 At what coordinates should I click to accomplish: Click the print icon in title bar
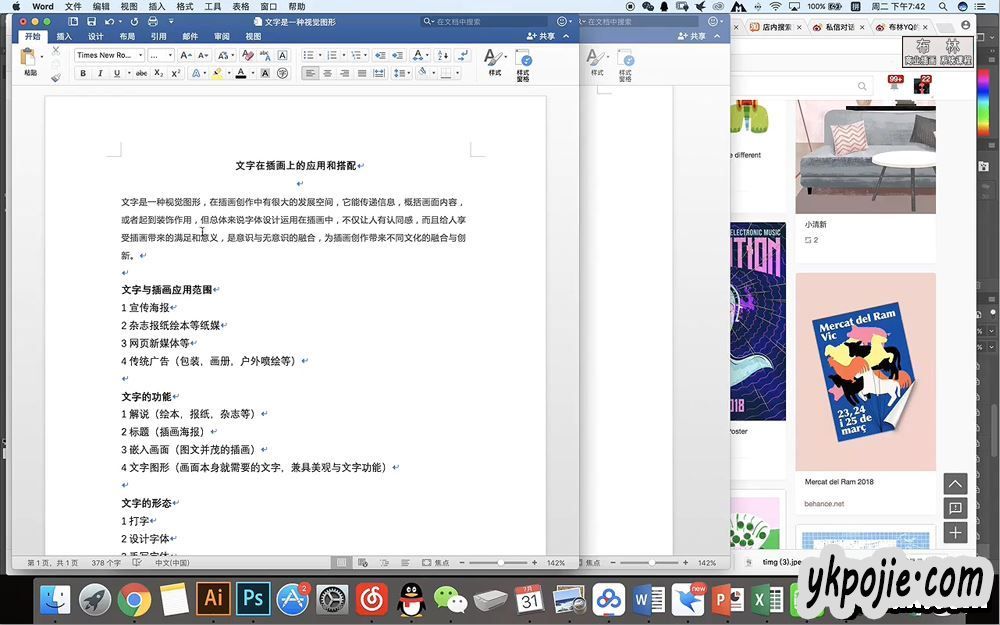[153, 21]
